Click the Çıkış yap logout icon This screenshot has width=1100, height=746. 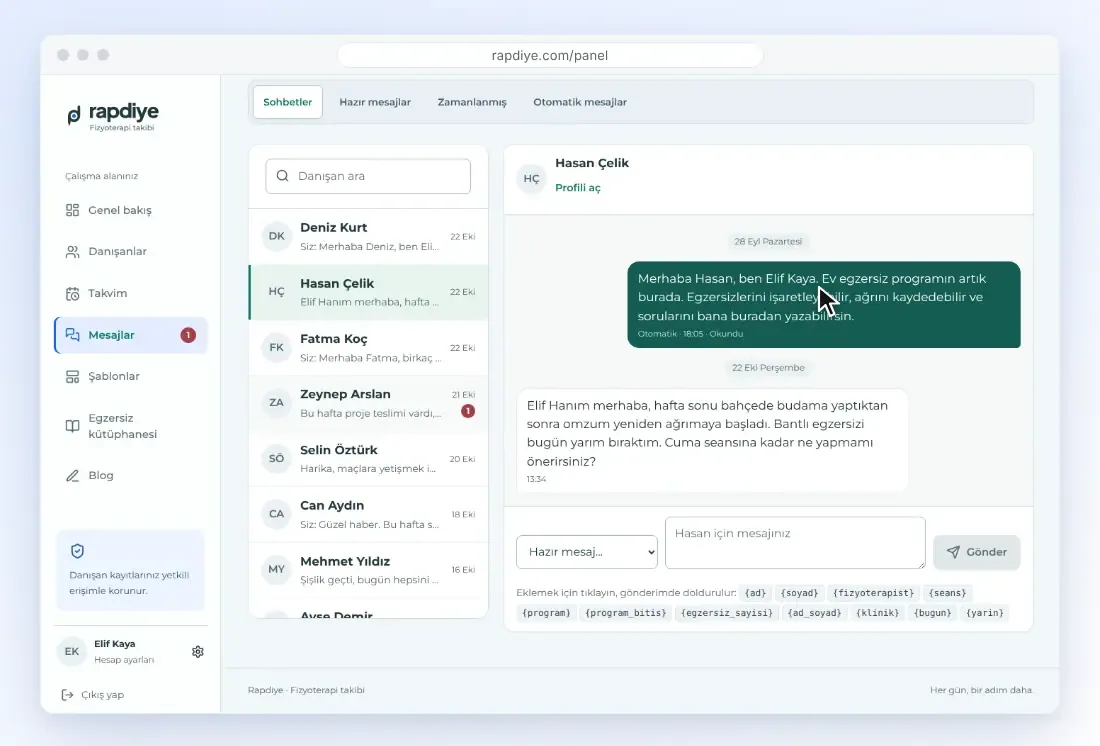click(x=67, y=695)
